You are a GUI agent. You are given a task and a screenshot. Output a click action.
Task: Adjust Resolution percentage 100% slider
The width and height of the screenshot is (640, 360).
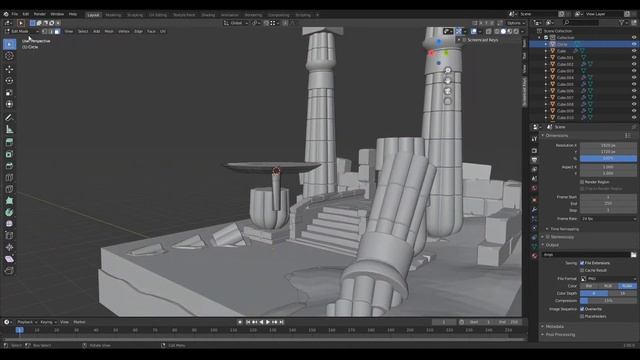[x=608, y=158]
